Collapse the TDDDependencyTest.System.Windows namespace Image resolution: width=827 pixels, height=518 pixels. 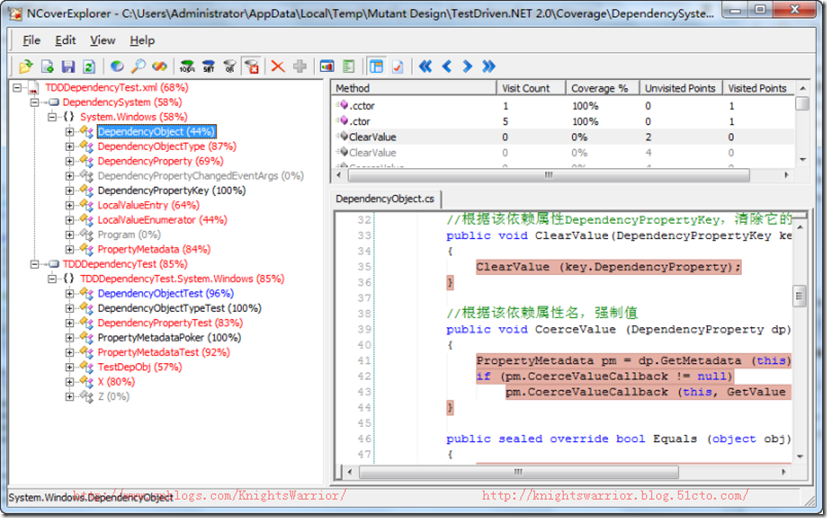[53, 279]
